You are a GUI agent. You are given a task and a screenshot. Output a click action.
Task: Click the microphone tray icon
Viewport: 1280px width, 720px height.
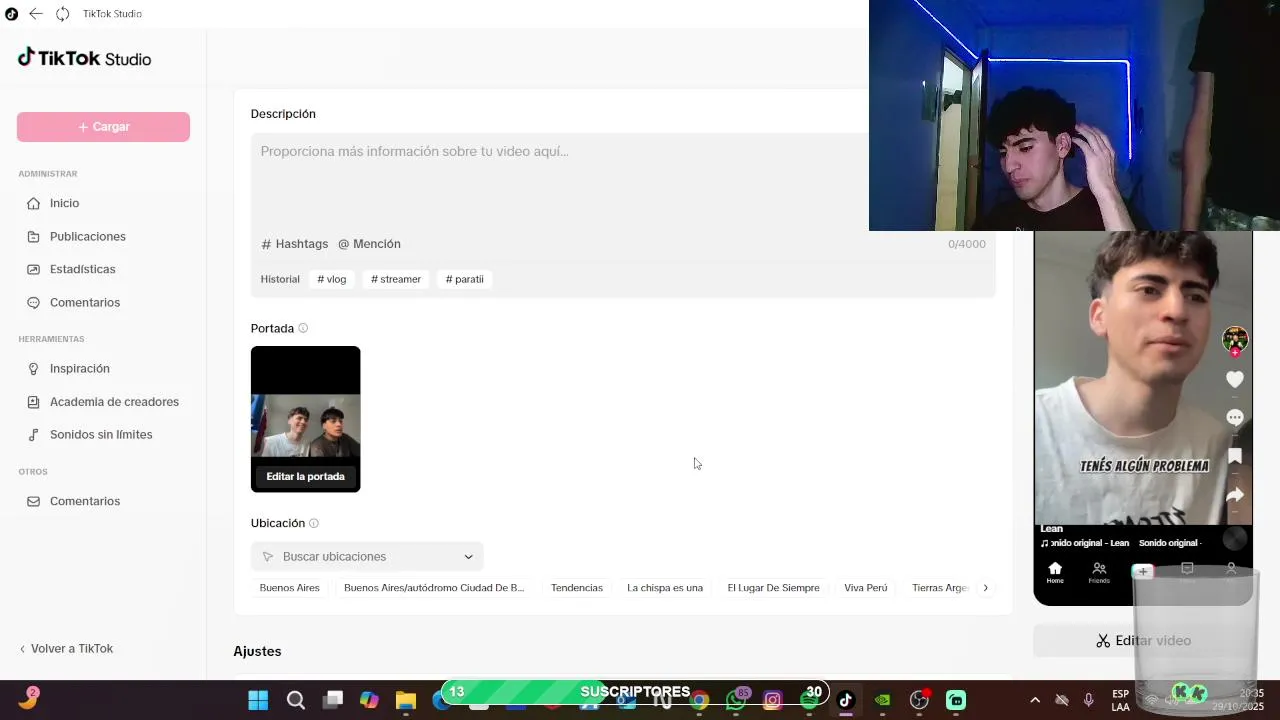click(x=1089, y=700)
